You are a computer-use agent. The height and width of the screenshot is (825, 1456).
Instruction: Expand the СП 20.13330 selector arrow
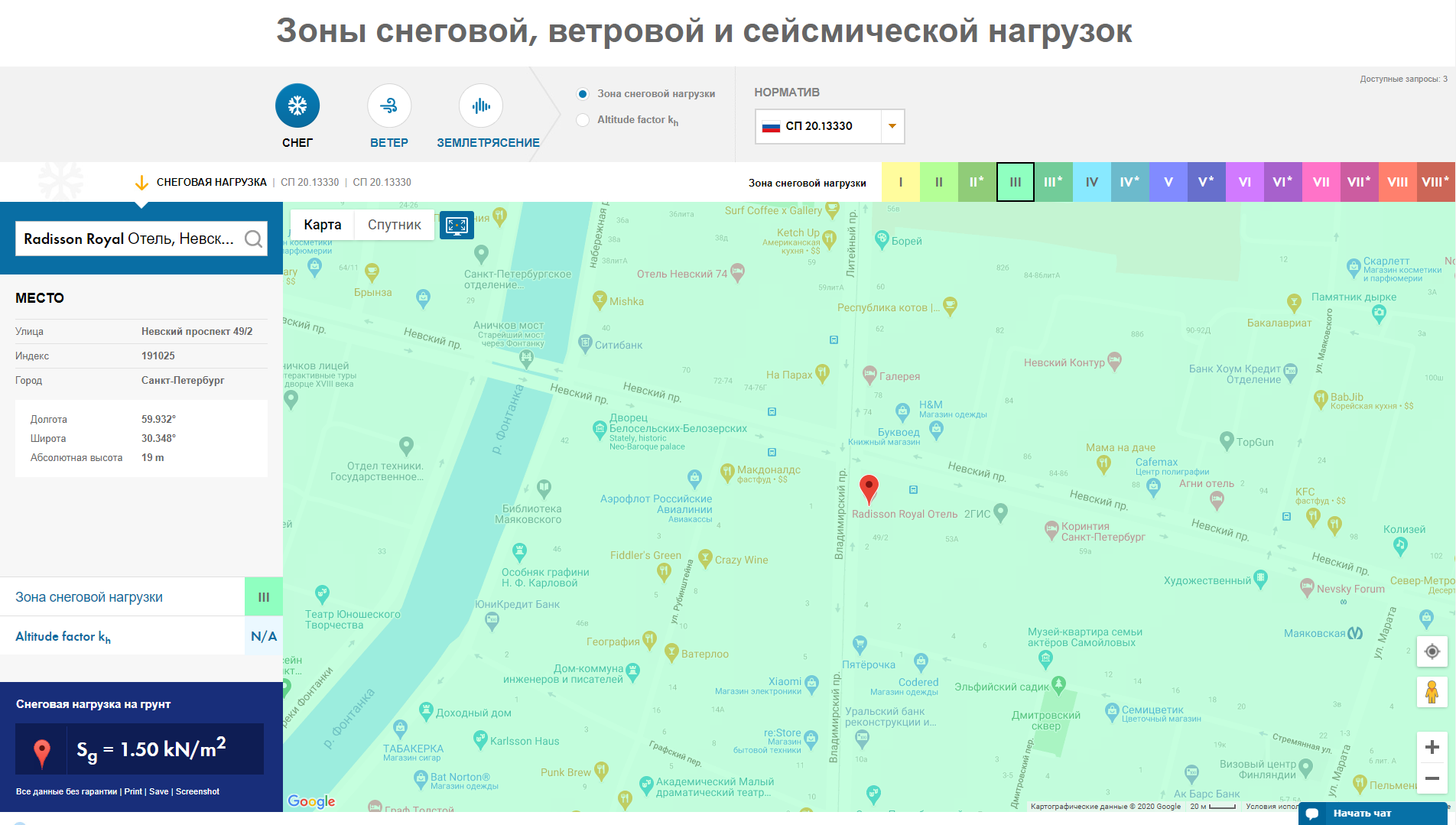tap(892, 126)
